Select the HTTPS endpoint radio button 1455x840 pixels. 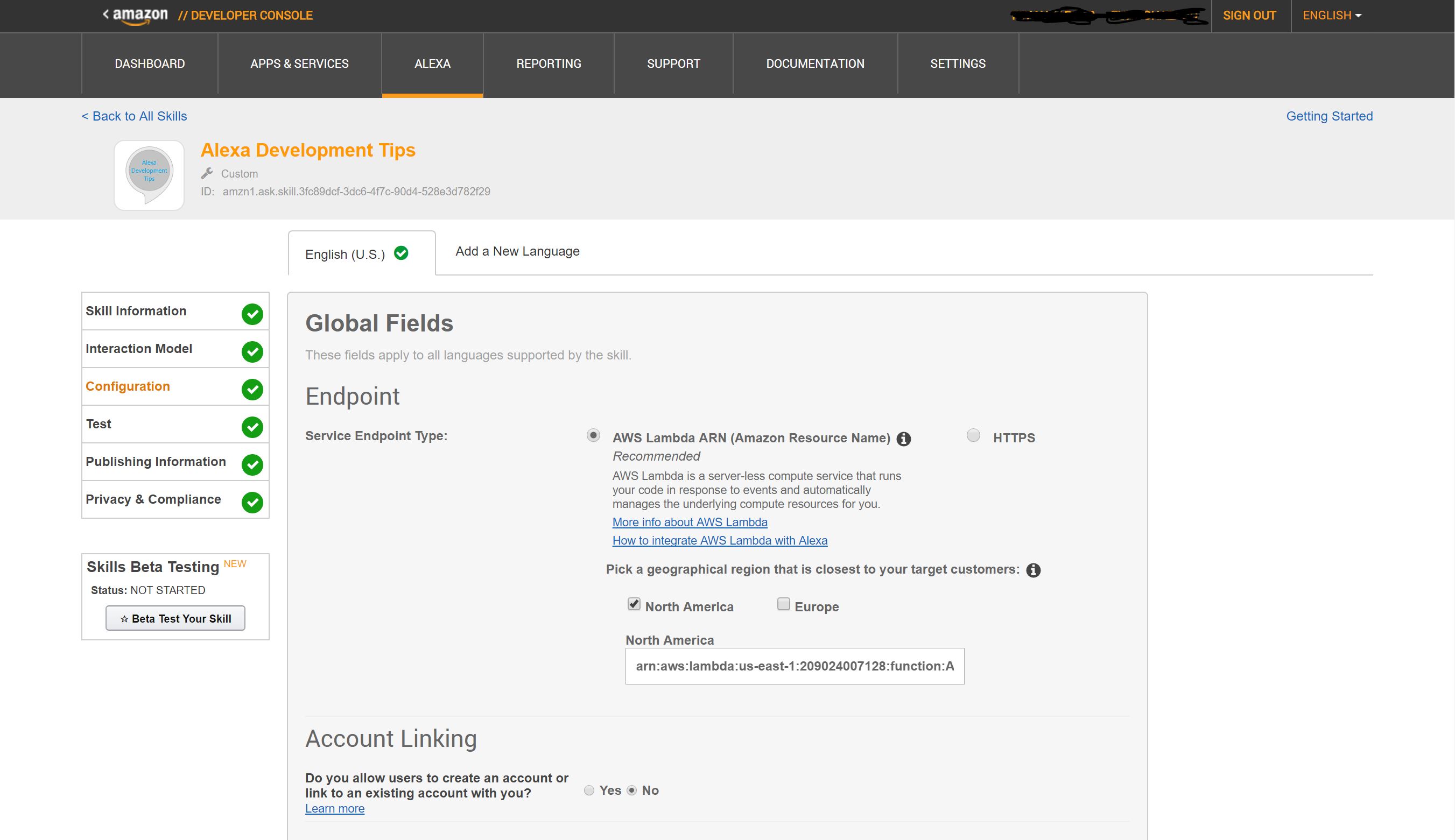(973, 435)
